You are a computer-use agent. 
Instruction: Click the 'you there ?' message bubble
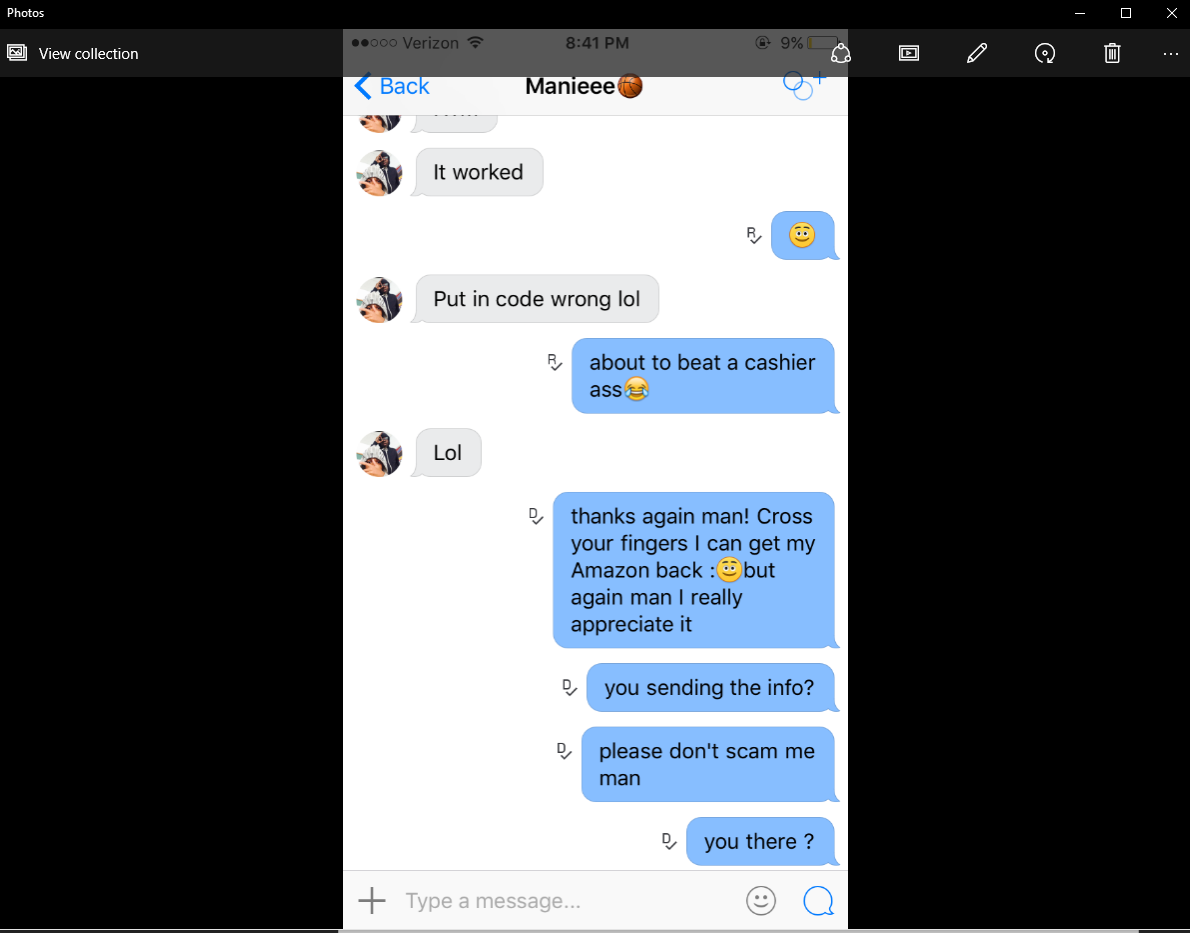pos(760,842)
